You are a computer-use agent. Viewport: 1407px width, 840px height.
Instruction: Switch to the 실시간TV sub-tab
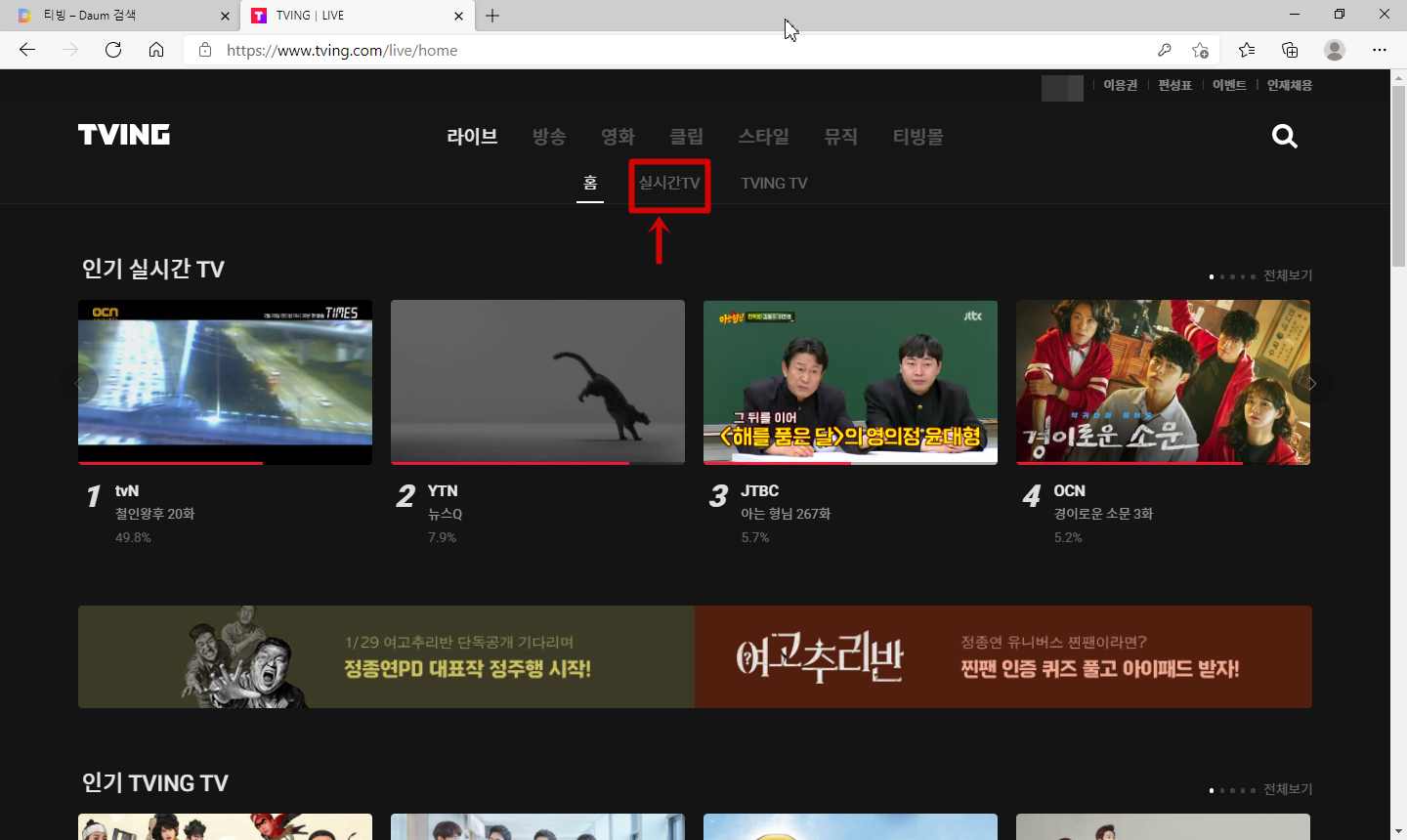669,184
